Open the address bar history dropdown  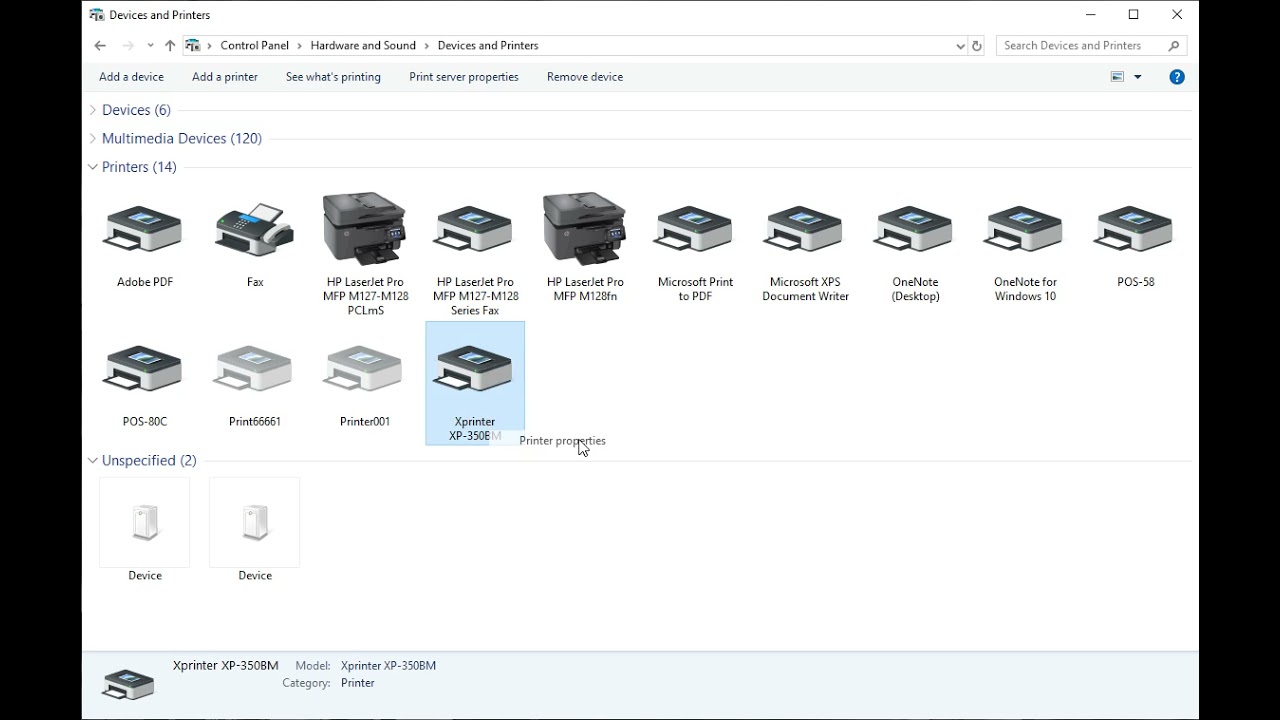click(960, 46)
